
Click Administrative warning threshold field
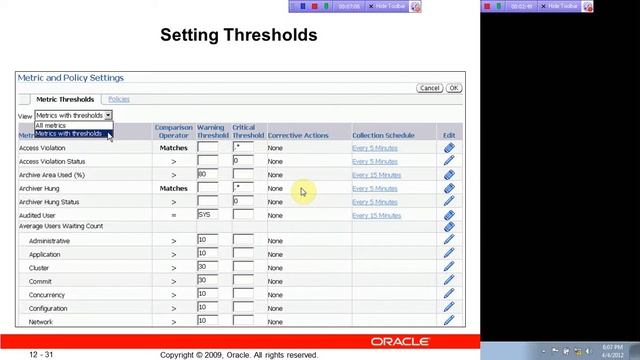[208, 240]
